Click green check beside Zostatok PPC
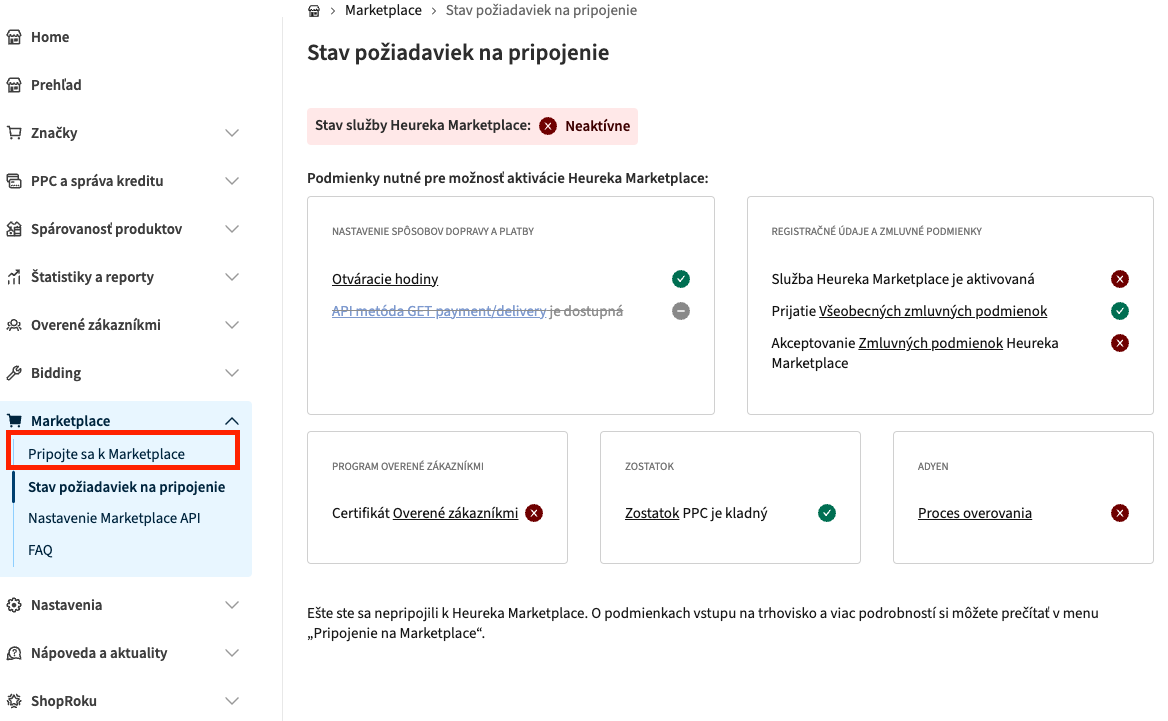This screenshot has height=721, width=1168. [827, 512]
